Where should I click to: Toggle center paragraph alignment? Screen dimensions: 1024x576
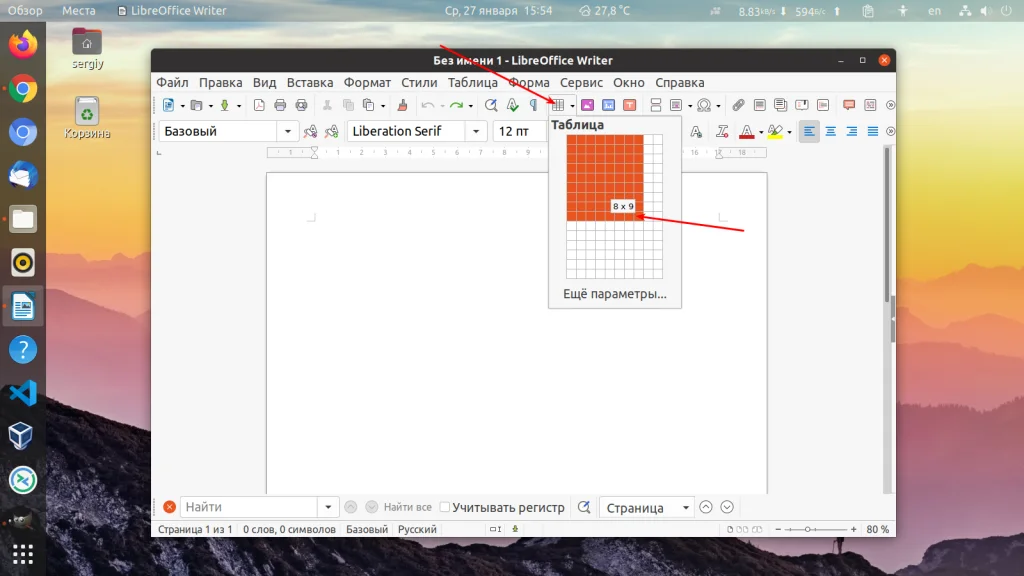tap(833, 130)
